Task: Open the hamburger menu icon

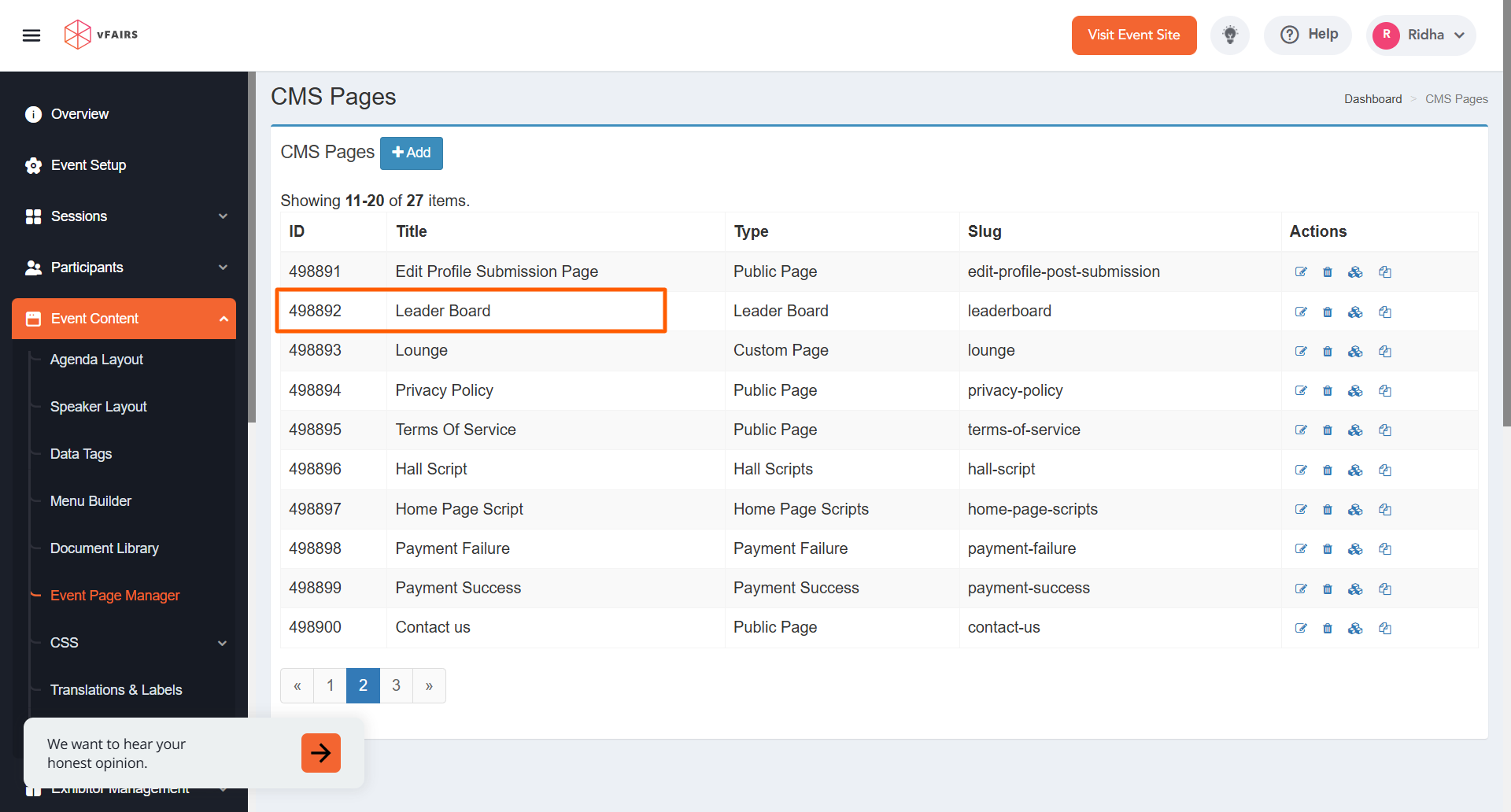Action: pyautogui.click(x=31, y=35)
